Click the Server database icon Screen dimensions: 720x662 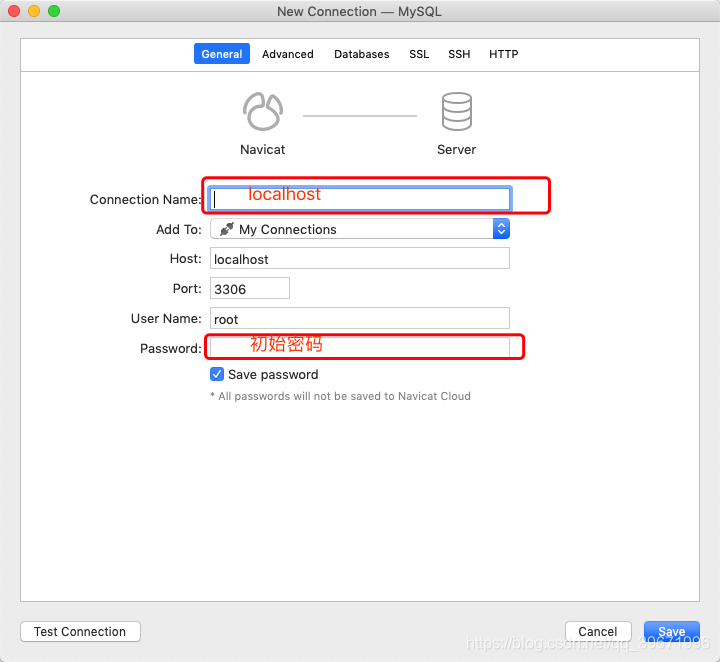click(x=456, y=112)
